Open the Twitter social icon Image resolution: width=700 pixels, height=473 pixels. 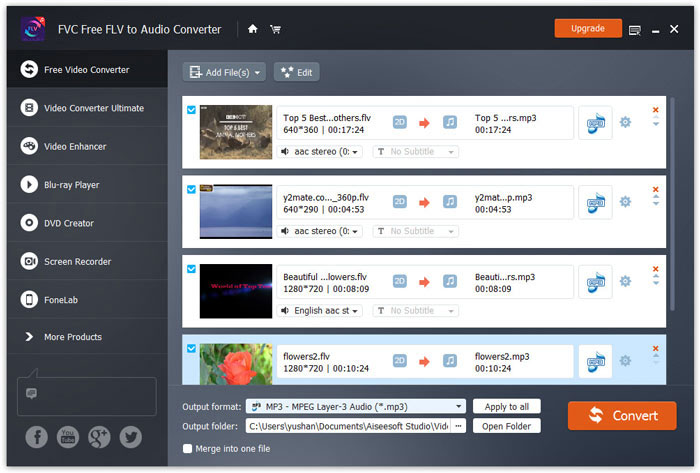[x=131, y=437]
